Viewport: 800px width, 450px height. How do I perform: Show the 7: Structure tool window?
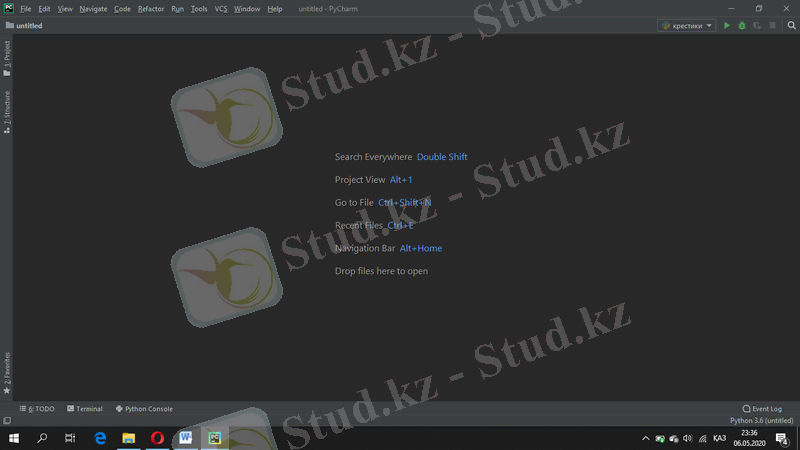(x=7, y=112)
